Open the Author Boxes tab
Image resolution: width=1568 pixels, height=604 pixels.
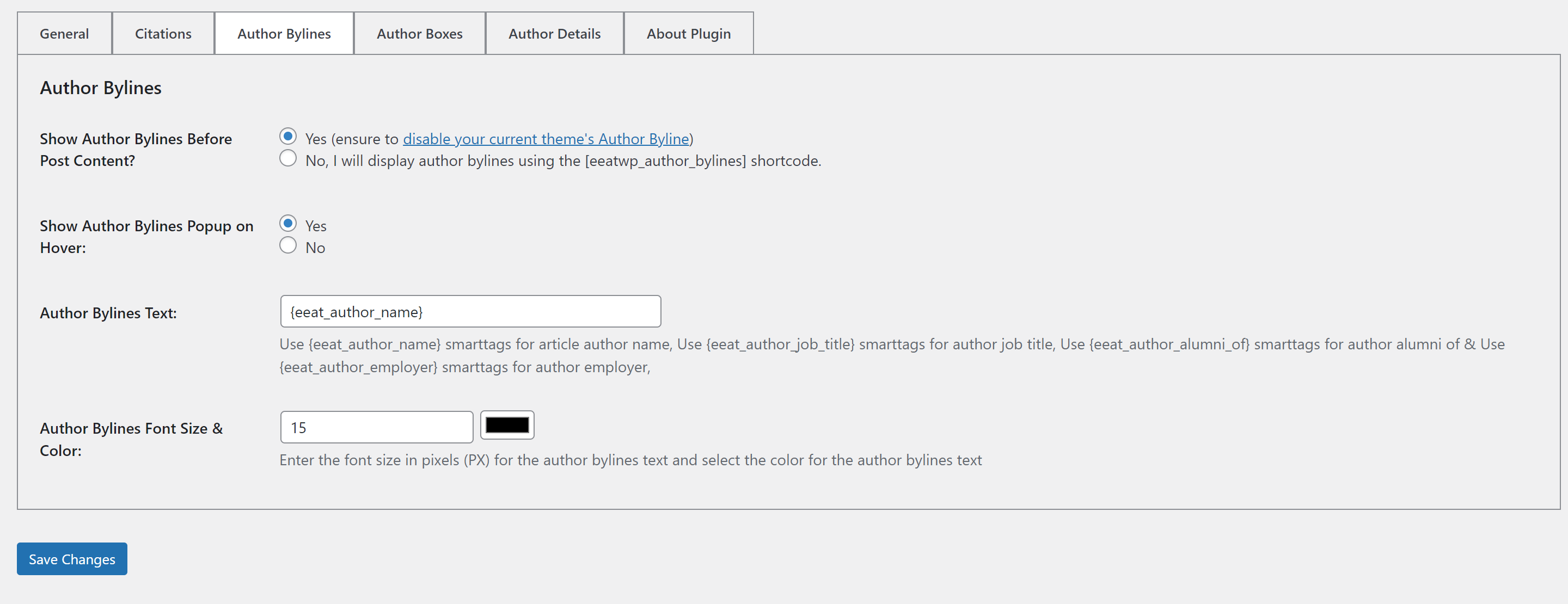click(419, 34)
